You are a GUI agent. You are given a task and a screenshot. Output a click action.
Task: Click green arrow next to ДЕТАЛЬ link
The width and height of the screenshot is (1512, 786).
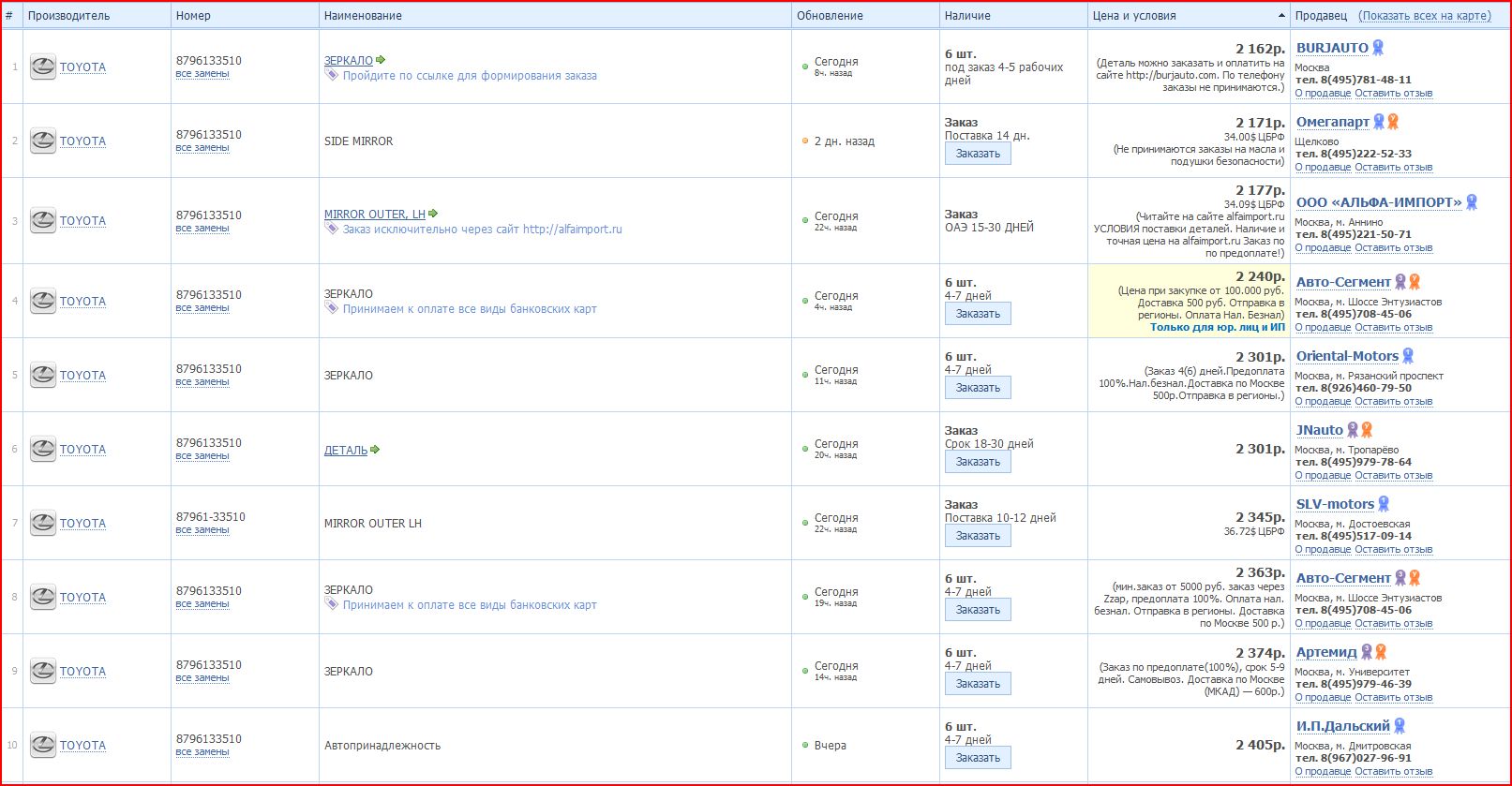tap(375, 450)
